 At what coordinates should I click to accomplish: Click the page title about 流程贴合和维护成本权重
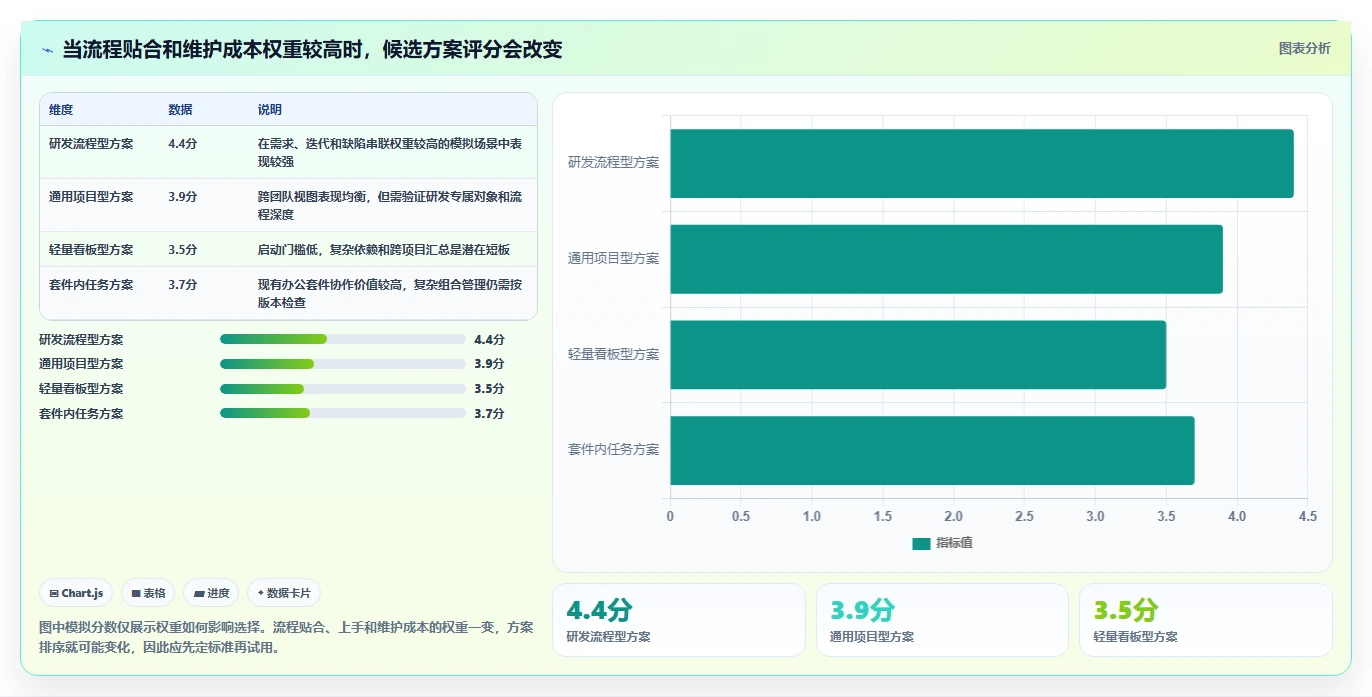click(313, 50)
